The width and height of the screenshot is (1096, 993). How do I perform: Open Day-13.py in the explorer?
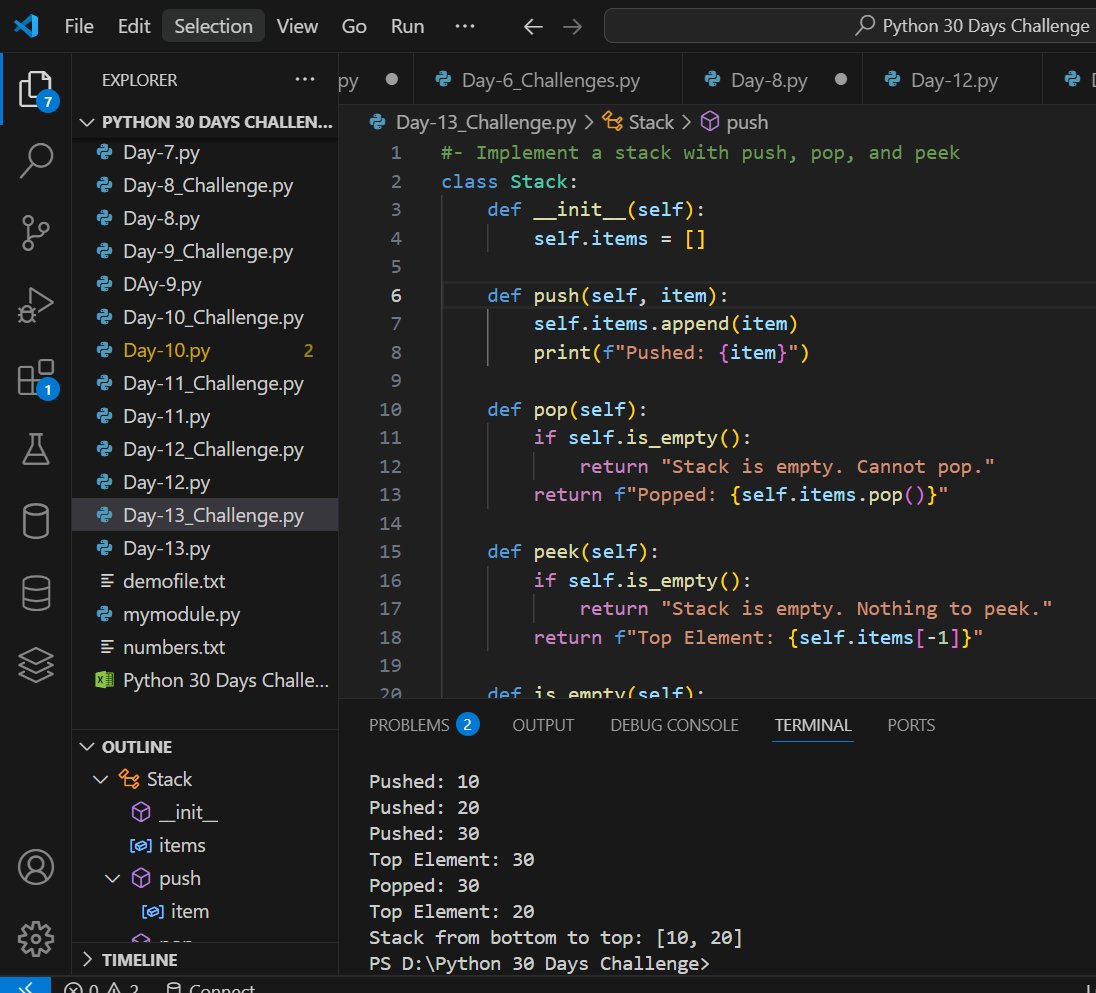click(x=206, y=548)
